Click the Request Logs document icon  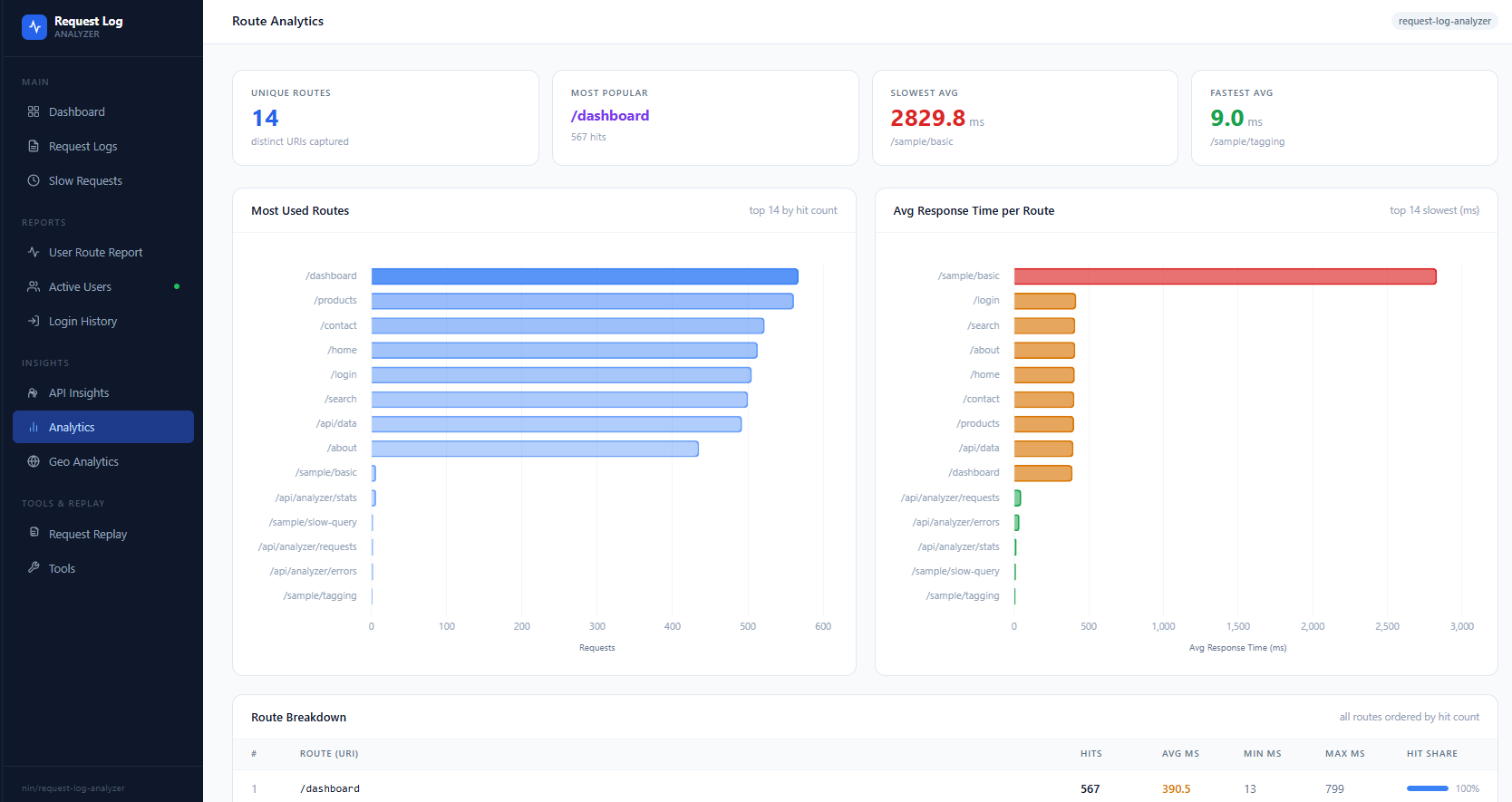(34, 146)
